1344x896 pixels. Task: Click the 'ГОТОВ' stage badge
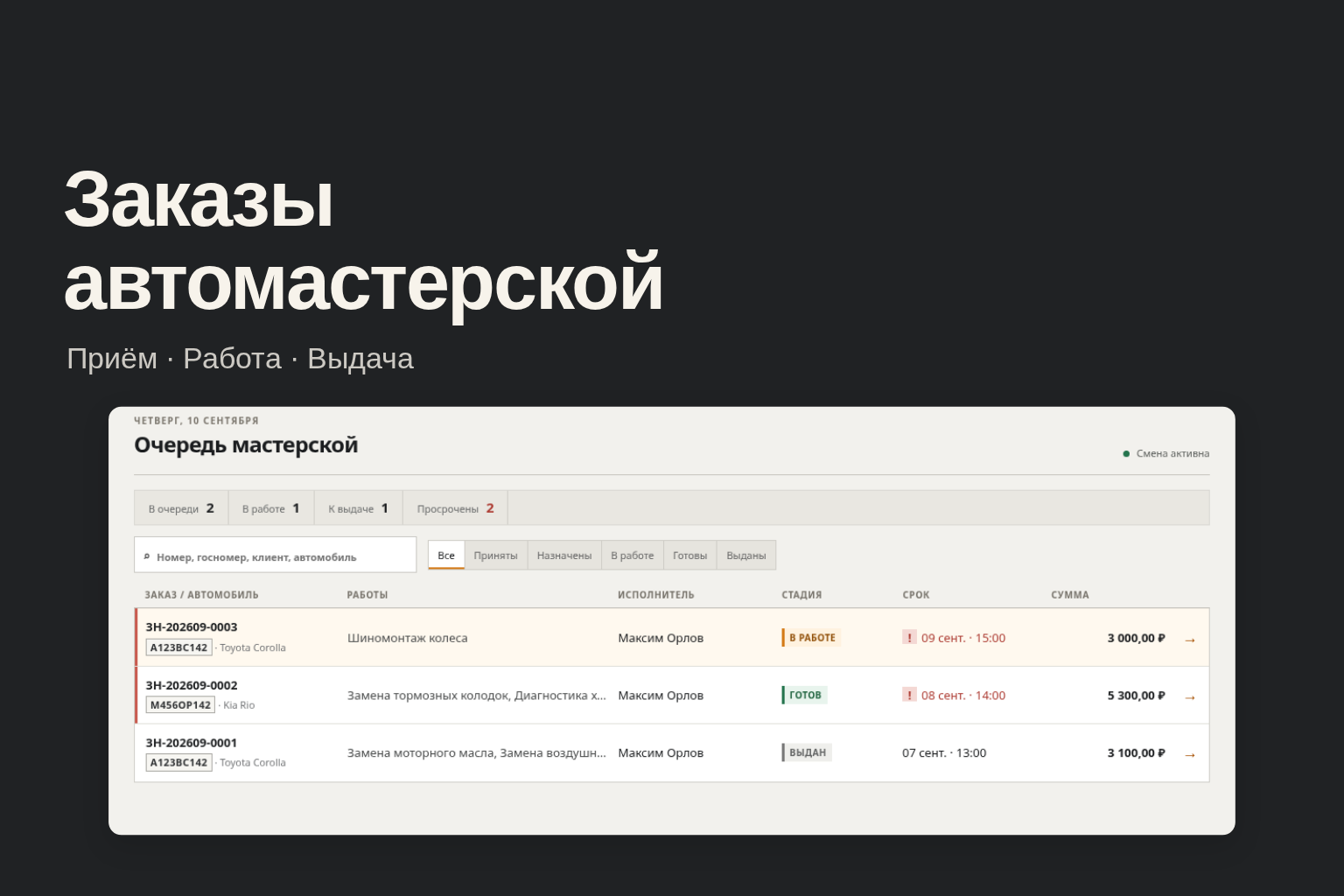pyautogui.click(x=804, y=695)
